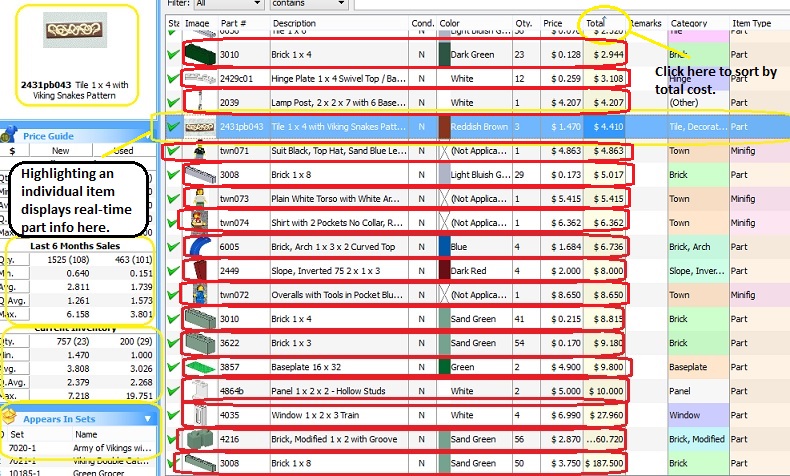Click 'Name' column header in Appears In Sets
790x476 pixels.
[86, 434]
